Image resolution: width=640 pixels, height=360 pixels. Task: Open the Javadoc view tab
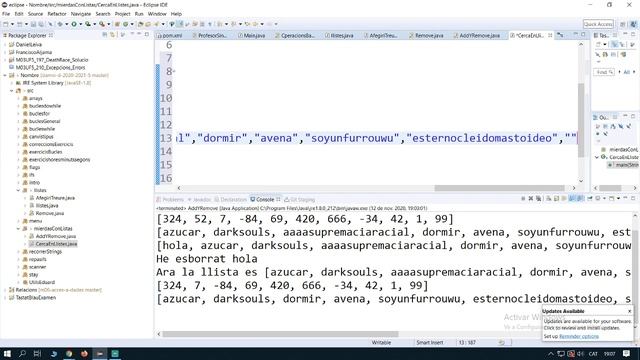pyautogui.click(x=199, y=200)
